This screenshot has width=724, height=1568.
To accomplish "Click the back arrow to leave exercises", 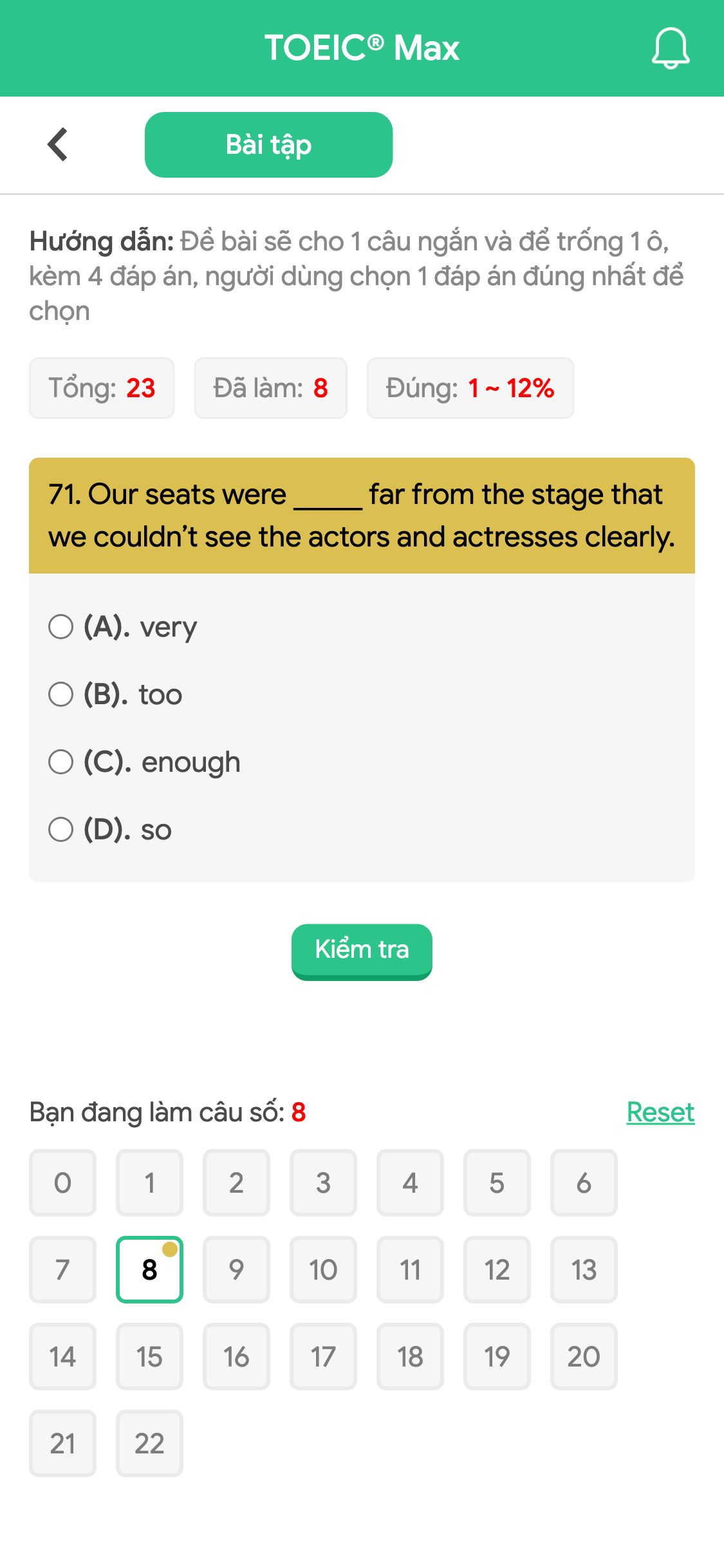I will [x=58, y=144].
